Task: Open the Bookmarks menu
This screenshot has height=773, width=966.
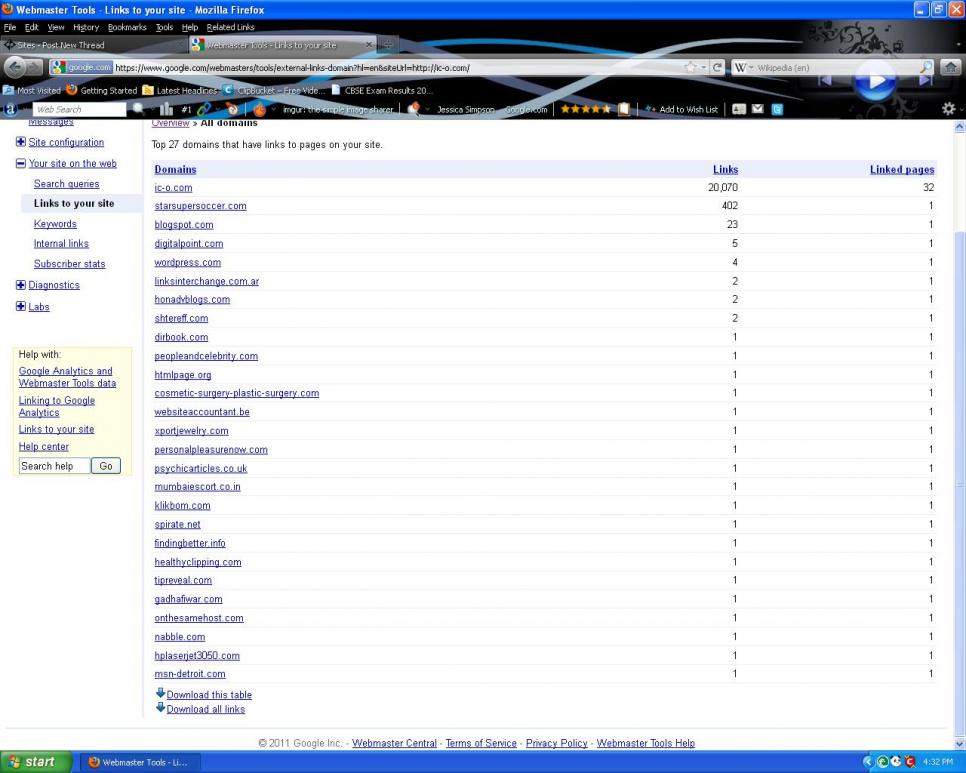Action: (127, 27)
